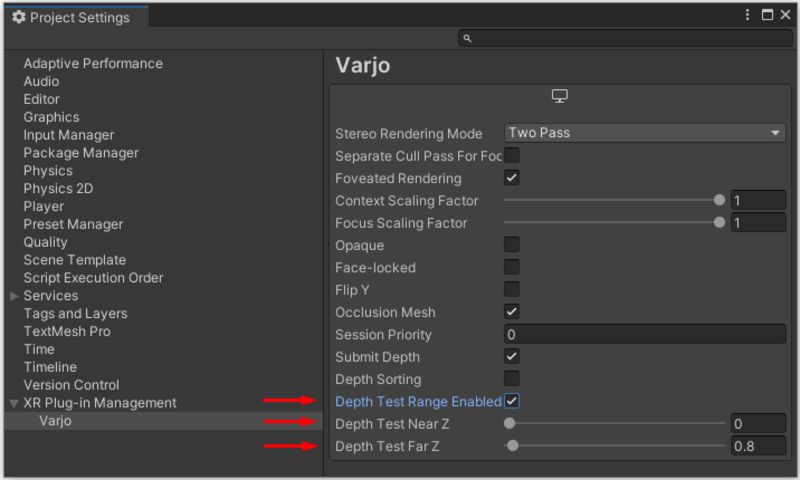Open Audio settings
800x480 pixels.
41,81
